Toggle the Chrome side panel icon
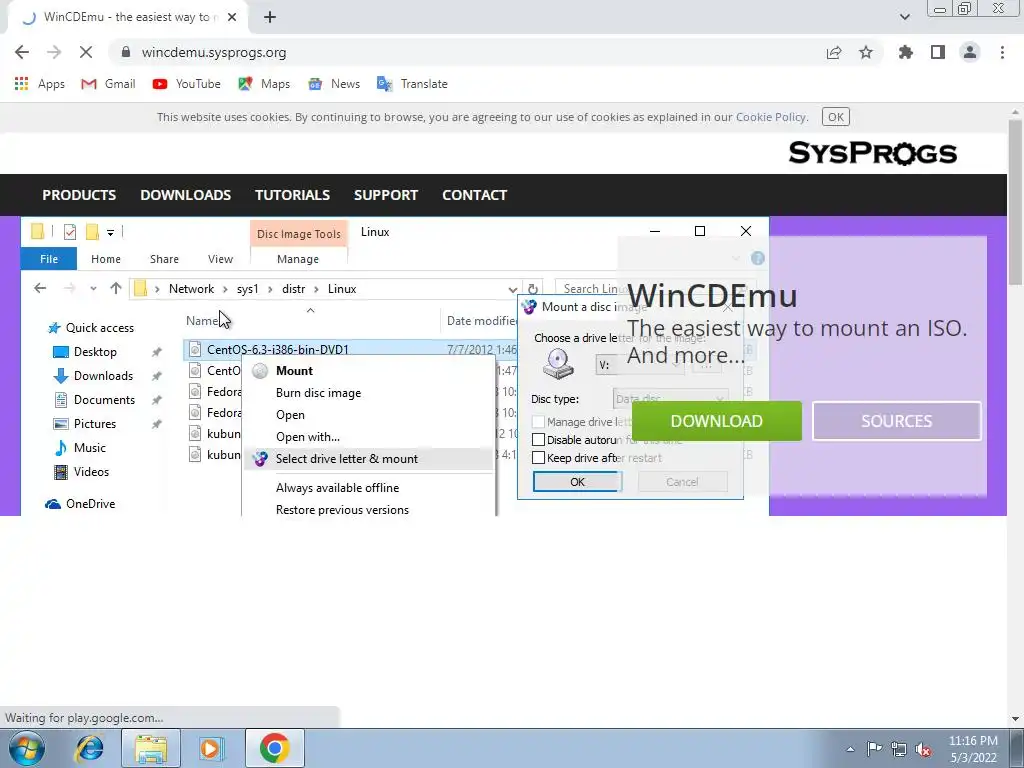Screen dimensions: 1024x768 [x=938, y=52]
